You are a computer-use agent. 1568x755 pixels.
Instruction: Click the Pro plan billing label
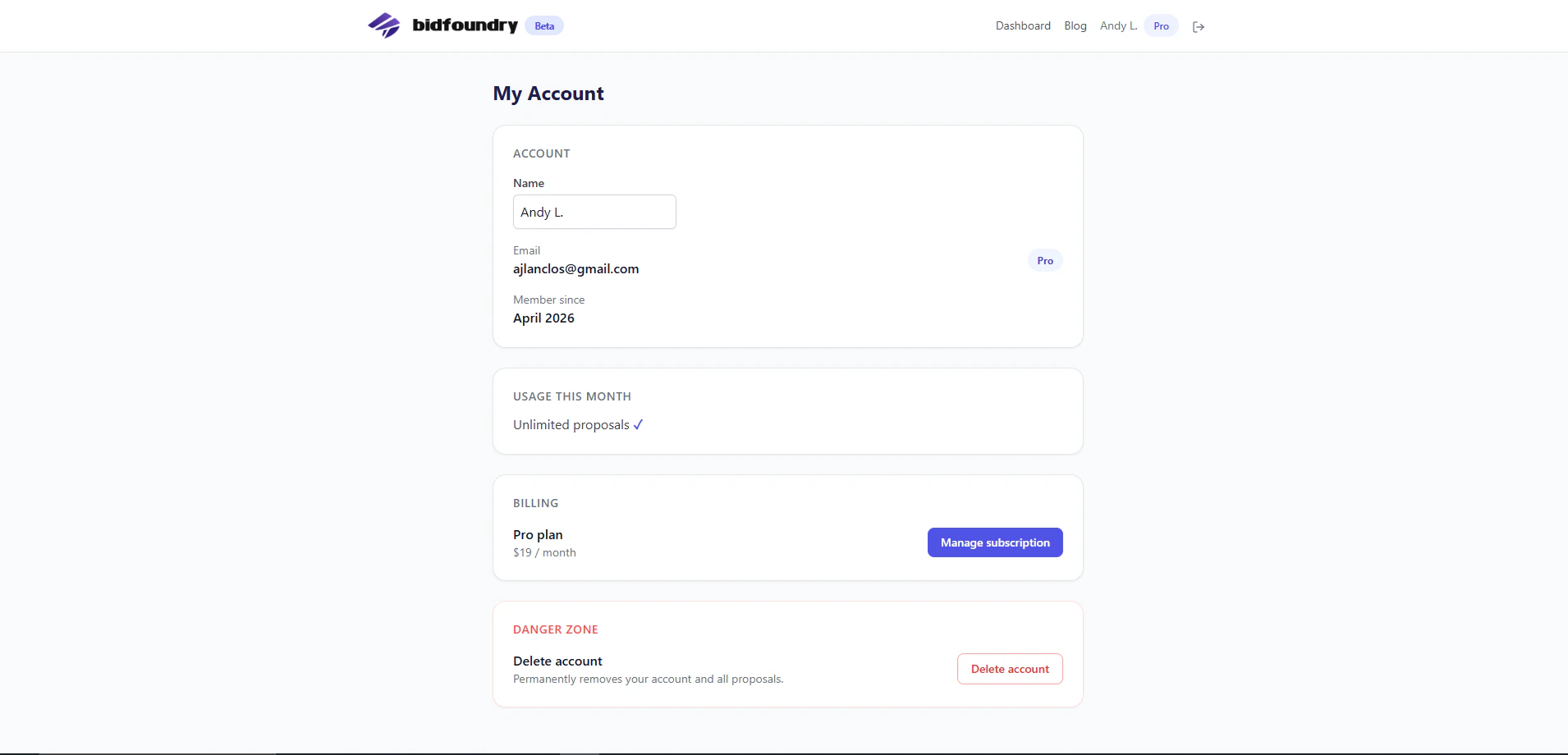coord(538,534)
